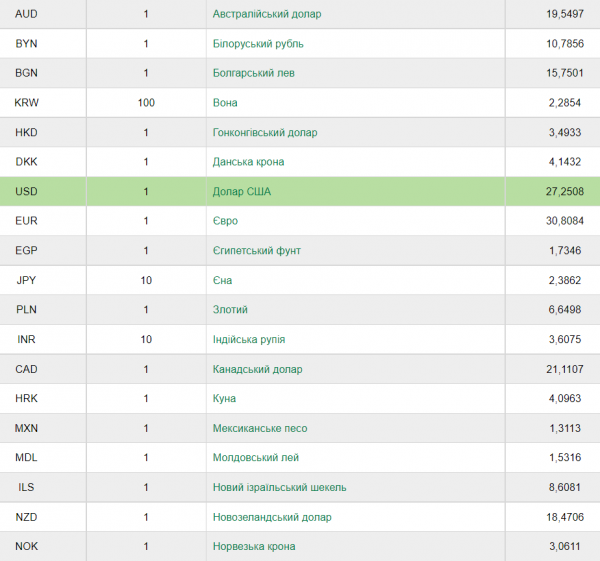Screen dimensions: 600x561
Task: Open the Вона currency link
Action: click(225, 103)
